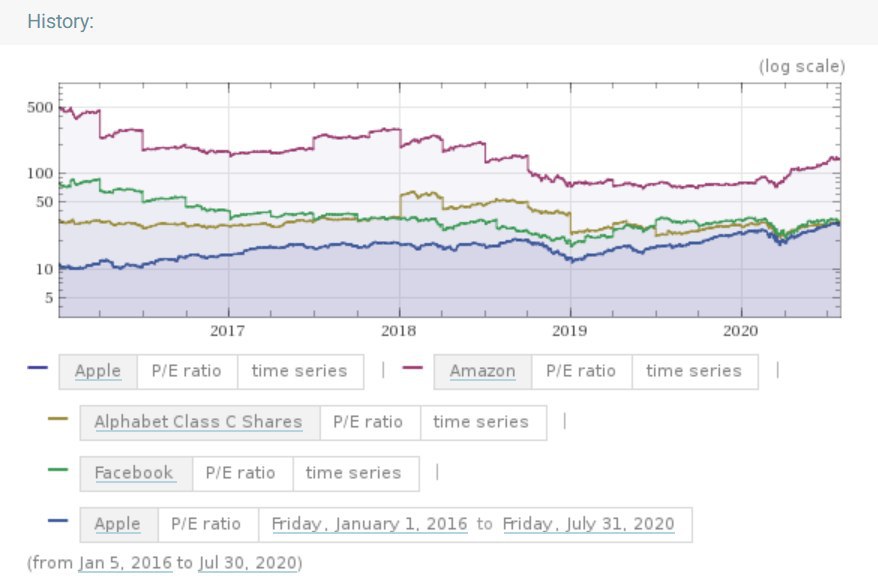Click the 100 y-axis label
The height and width of the screenshot is (584, 878).
coord(40,174)
